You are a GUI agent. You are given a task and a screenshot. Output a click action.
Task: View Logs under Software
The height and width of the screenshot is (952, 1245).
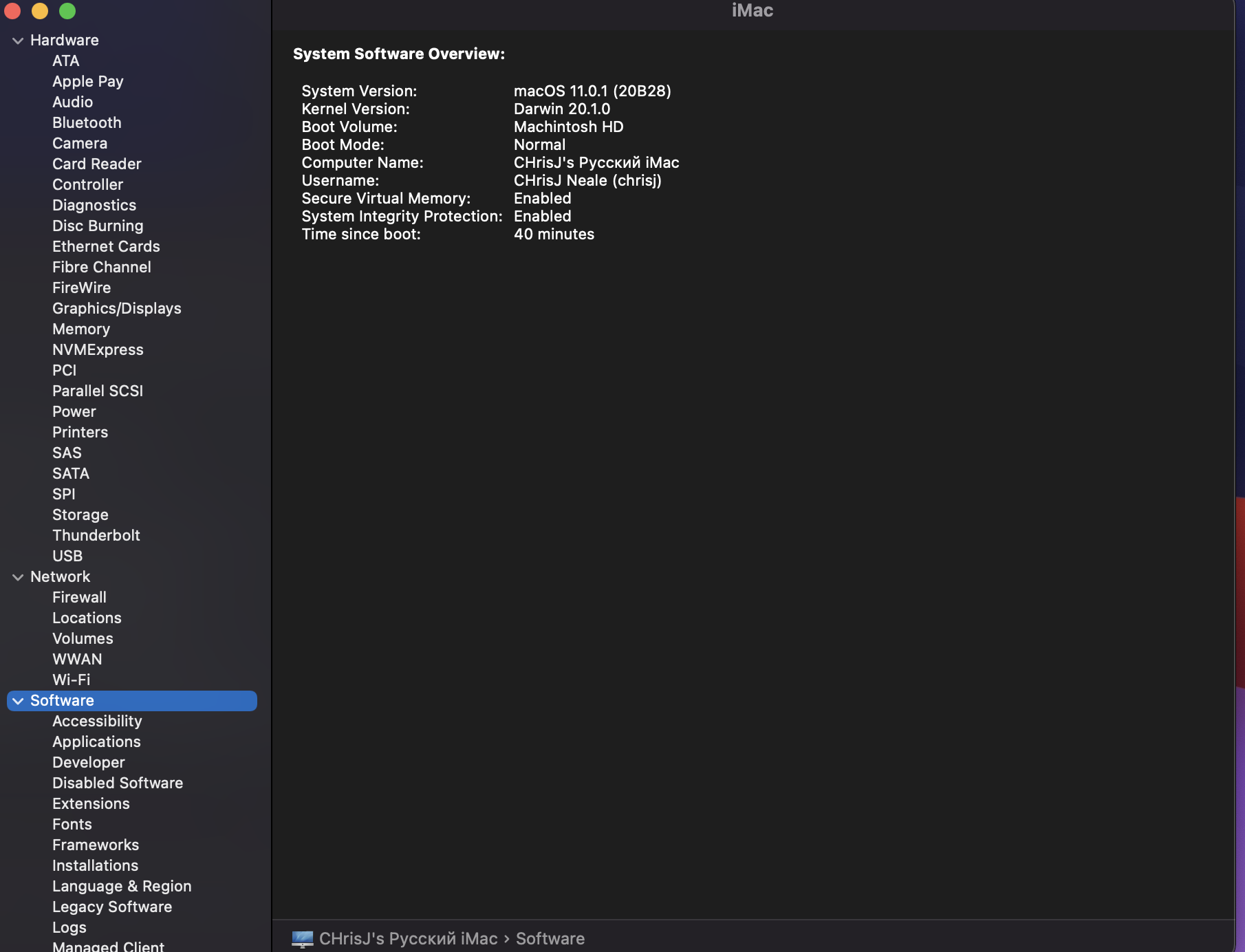point(69,928)
